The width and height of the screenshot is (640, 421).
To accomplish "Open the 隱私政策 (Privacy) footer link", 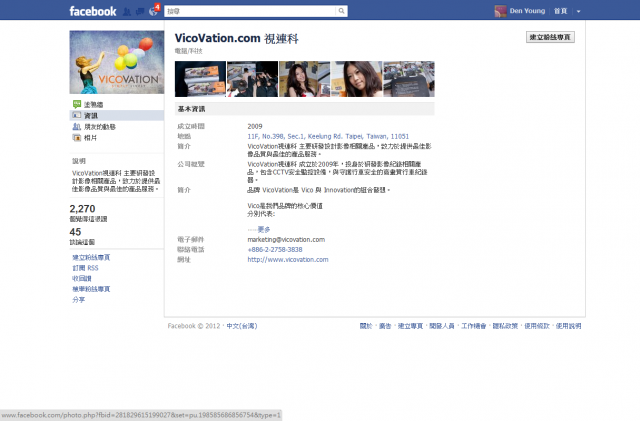I will pos(505,326).
